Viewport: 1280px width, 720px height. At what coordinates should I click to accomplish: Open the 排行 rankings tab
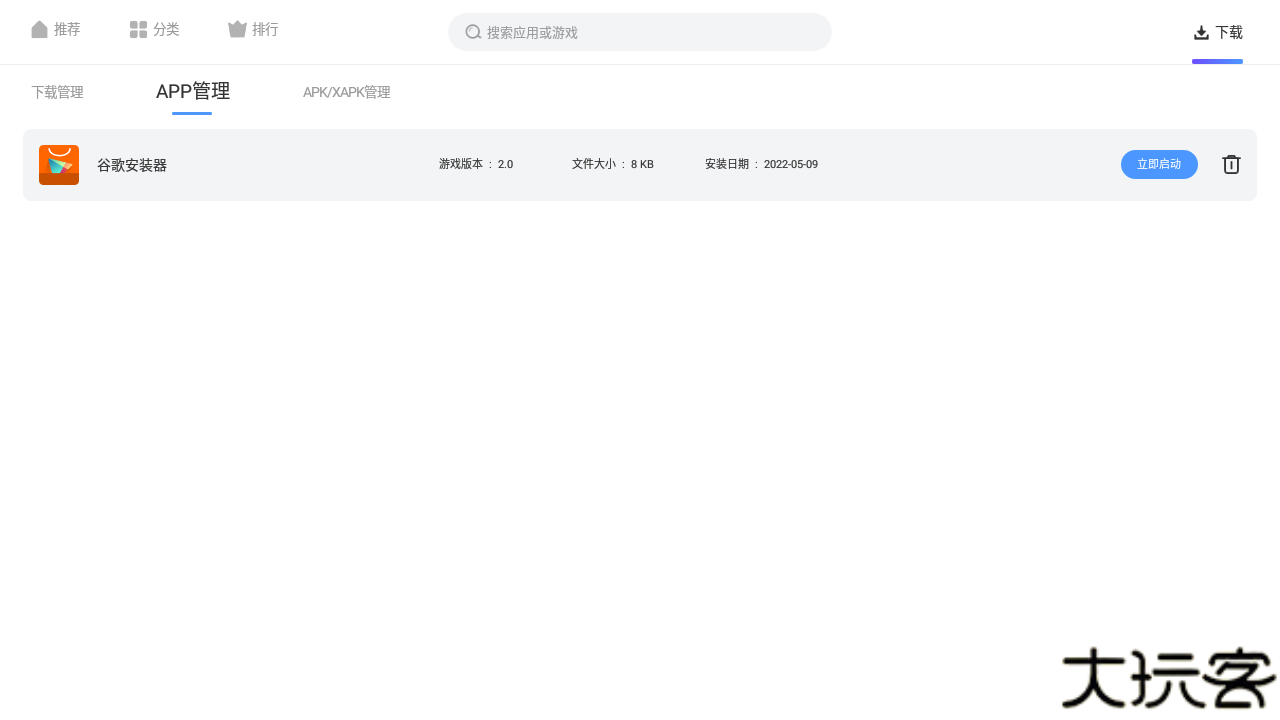(x=253, y=30)
